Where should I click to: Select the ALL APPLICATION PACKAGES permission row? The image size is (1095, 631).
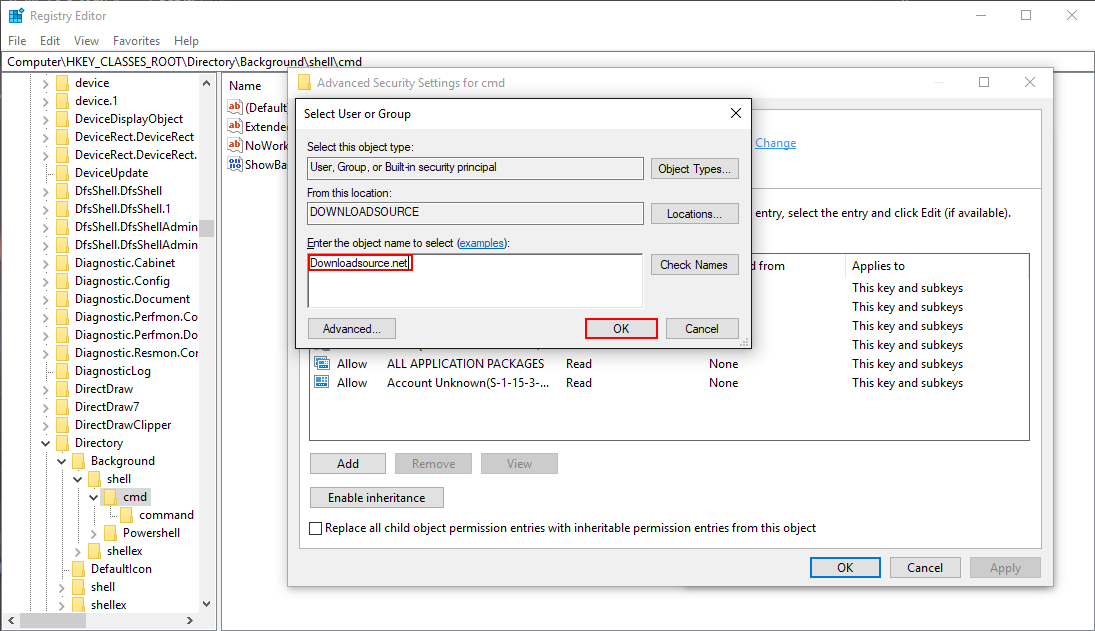668,364
